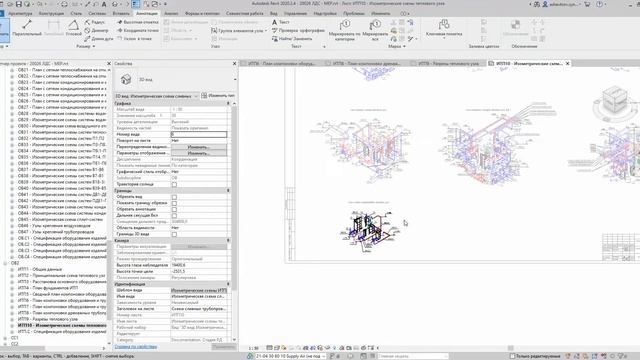Open the Systems (Системы) ribbon tab
The width and height of the screenshot is (640, 360).
click(x=97, y=13)
